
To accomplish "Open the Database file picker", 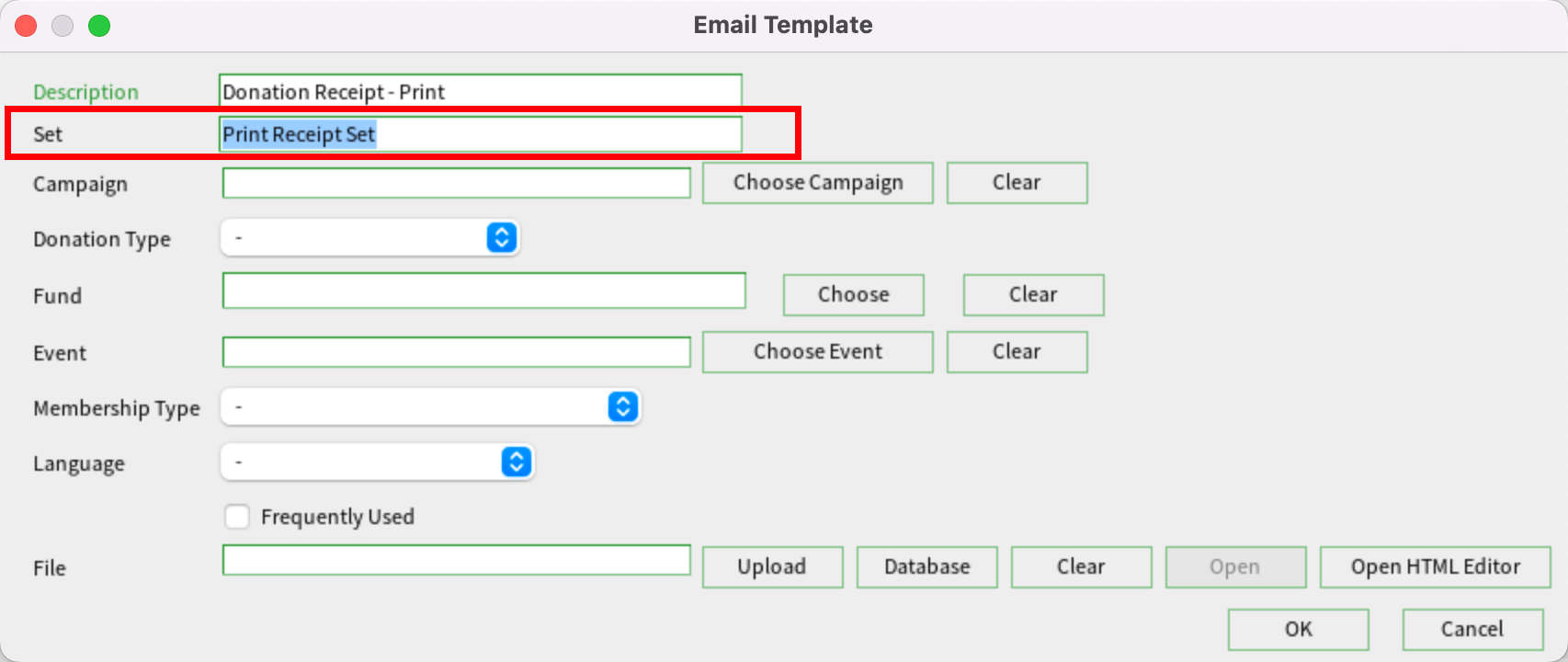I will [926, 566].
